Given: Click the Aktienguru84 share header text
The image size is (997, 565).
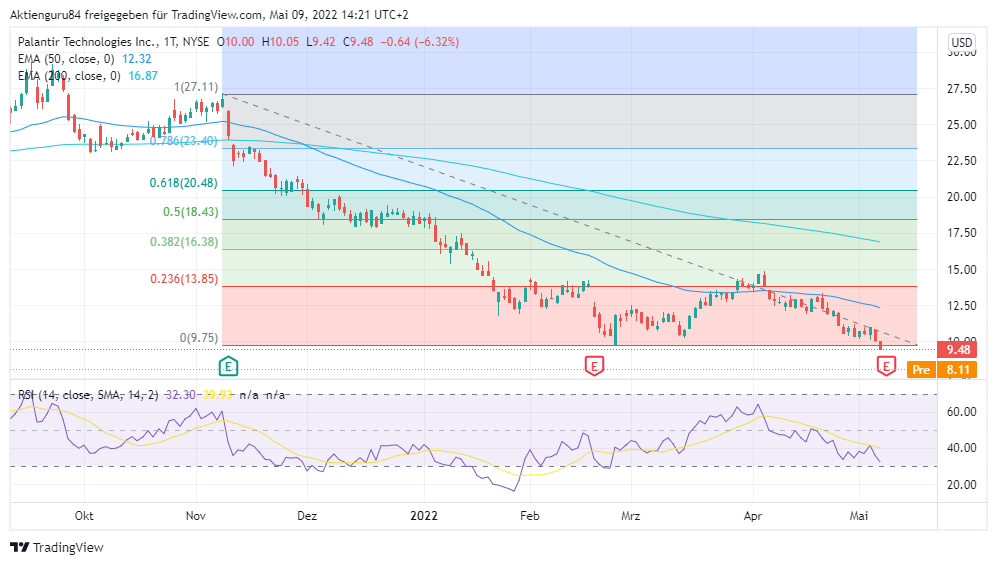Looking at the screenshot, I should point(209,14).
